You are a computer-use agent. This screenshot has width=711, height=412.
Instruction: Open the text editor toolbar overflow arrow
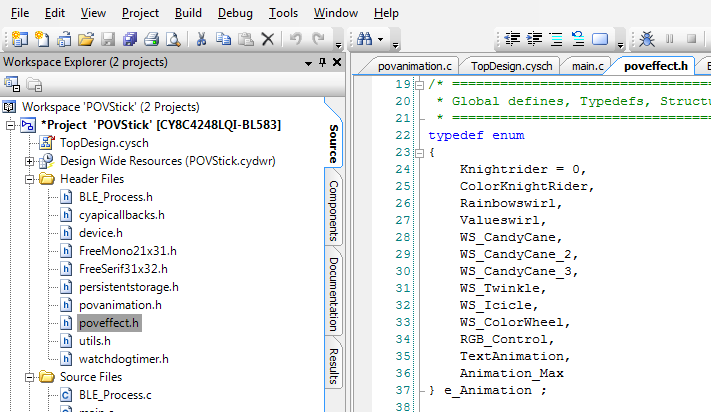(x=620, y=44)
